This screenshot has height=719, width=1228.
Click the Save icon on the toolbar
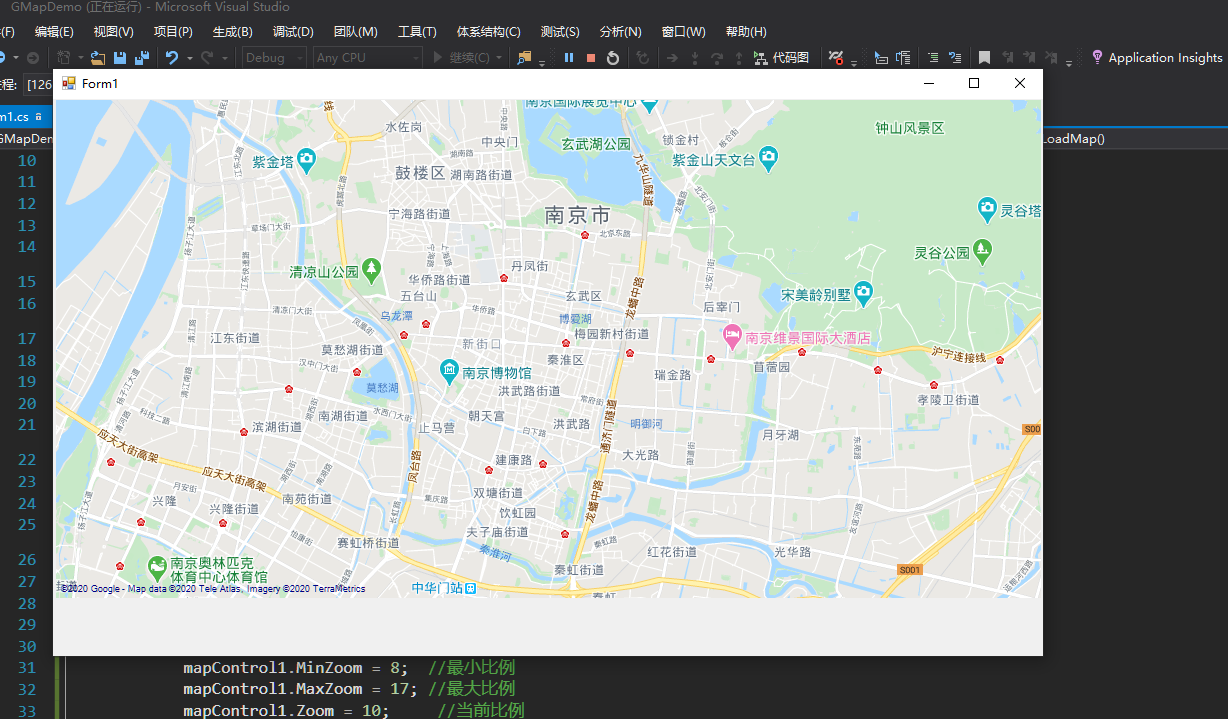(x=120, y=57)
